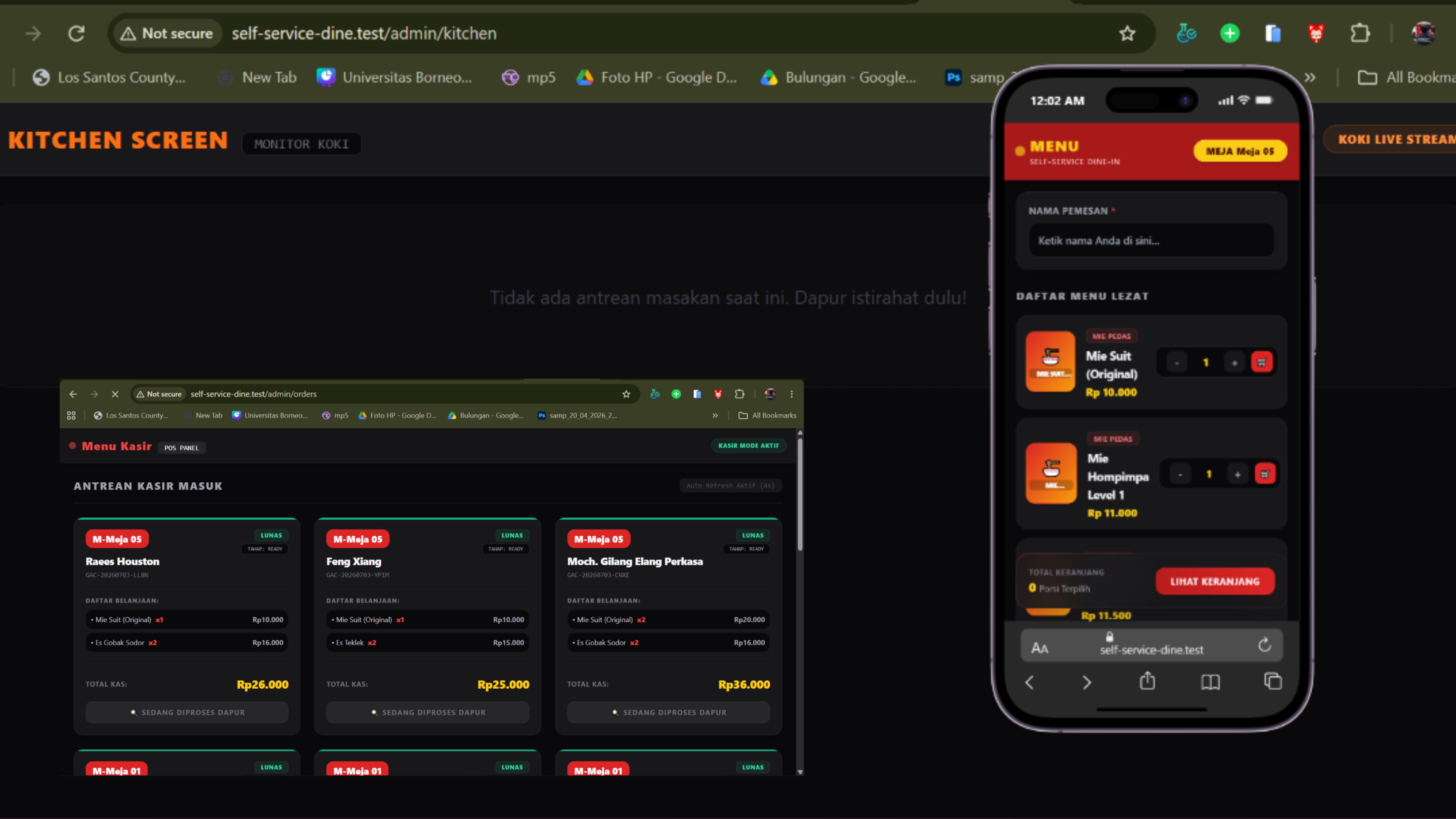The image size is (1456, 819).
Task: Open the flask extension in main browser toolbar
Action: coord(1186,33)
